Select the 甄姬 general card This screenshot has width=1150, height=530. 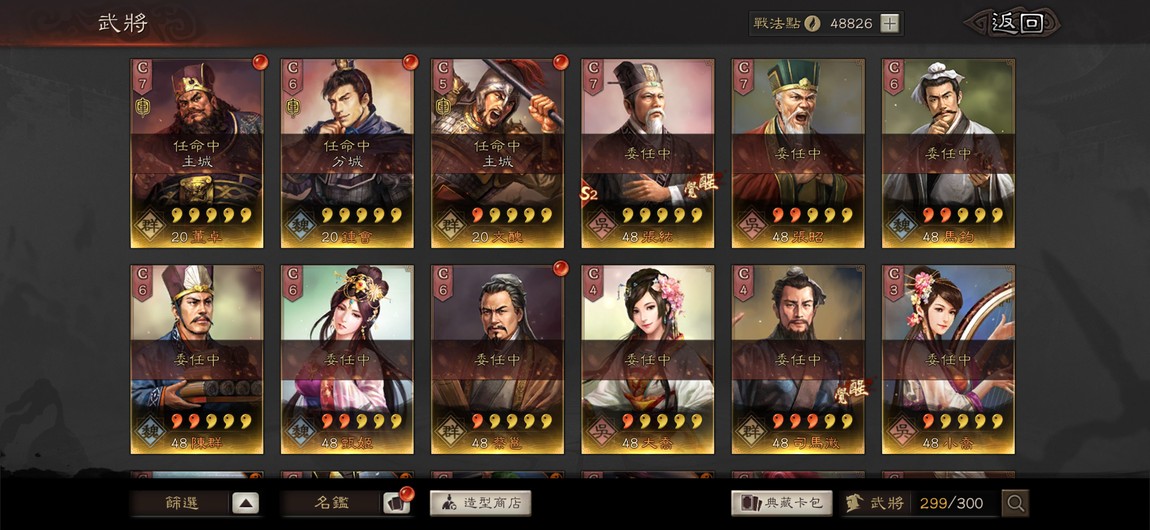pyautogui.click(x=347, y=359)
